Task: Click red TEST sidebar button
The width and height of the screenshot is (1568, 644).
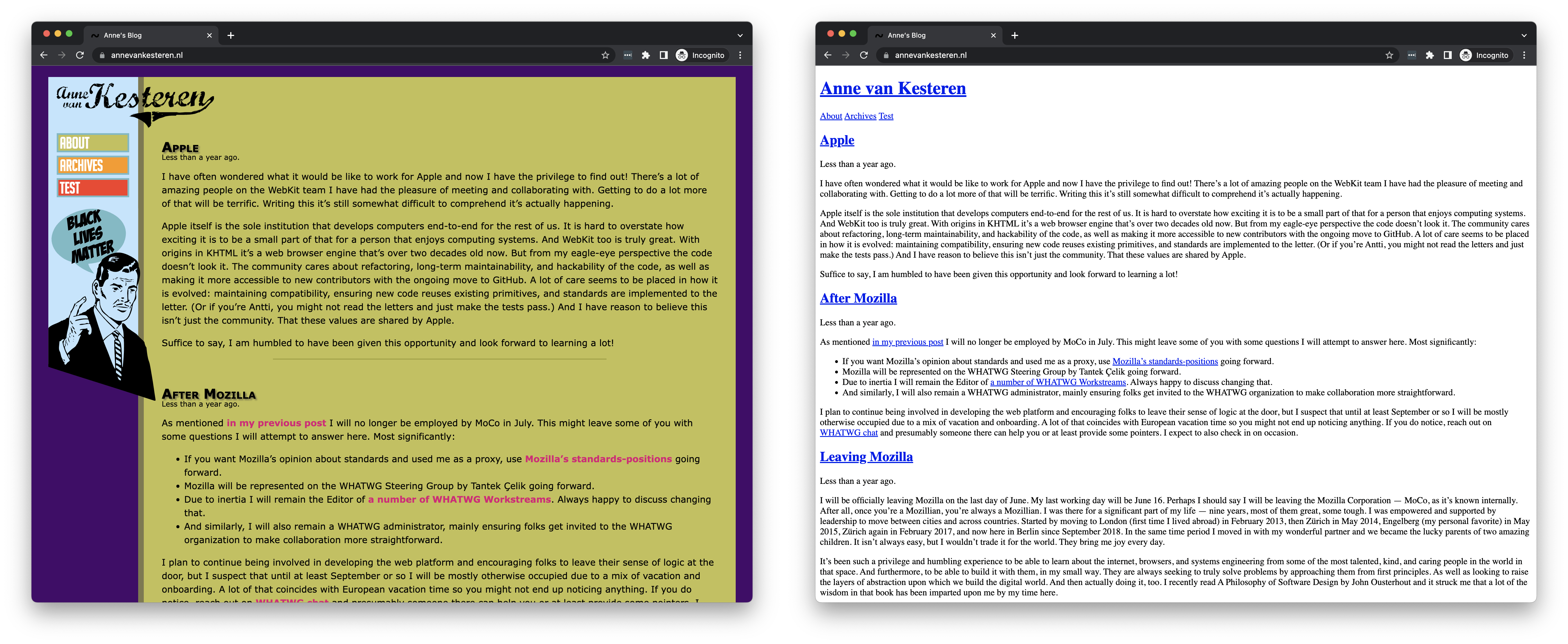Action: click(x=92, y=188)
